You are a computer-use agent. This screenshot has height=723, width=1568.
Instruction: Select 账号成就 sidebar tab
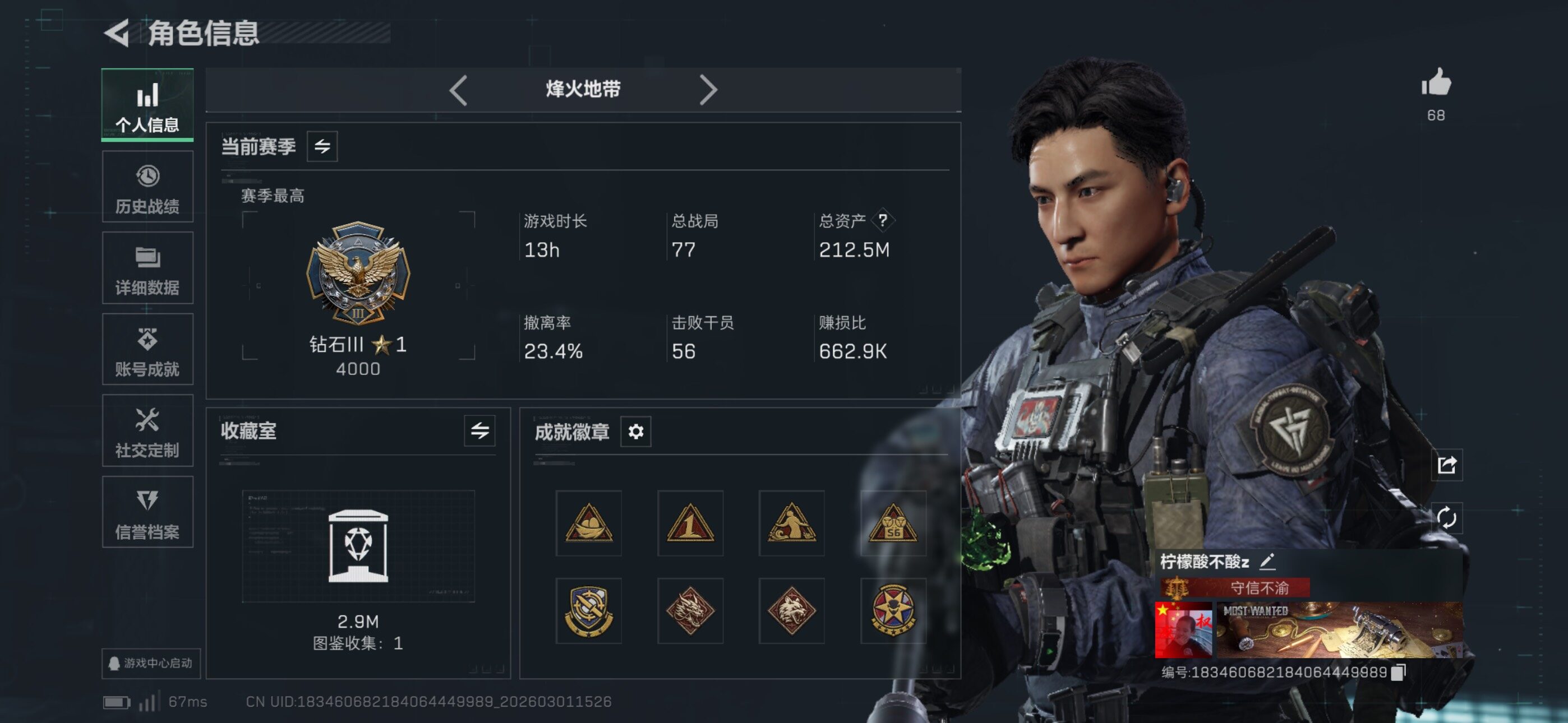click(148, 349)
